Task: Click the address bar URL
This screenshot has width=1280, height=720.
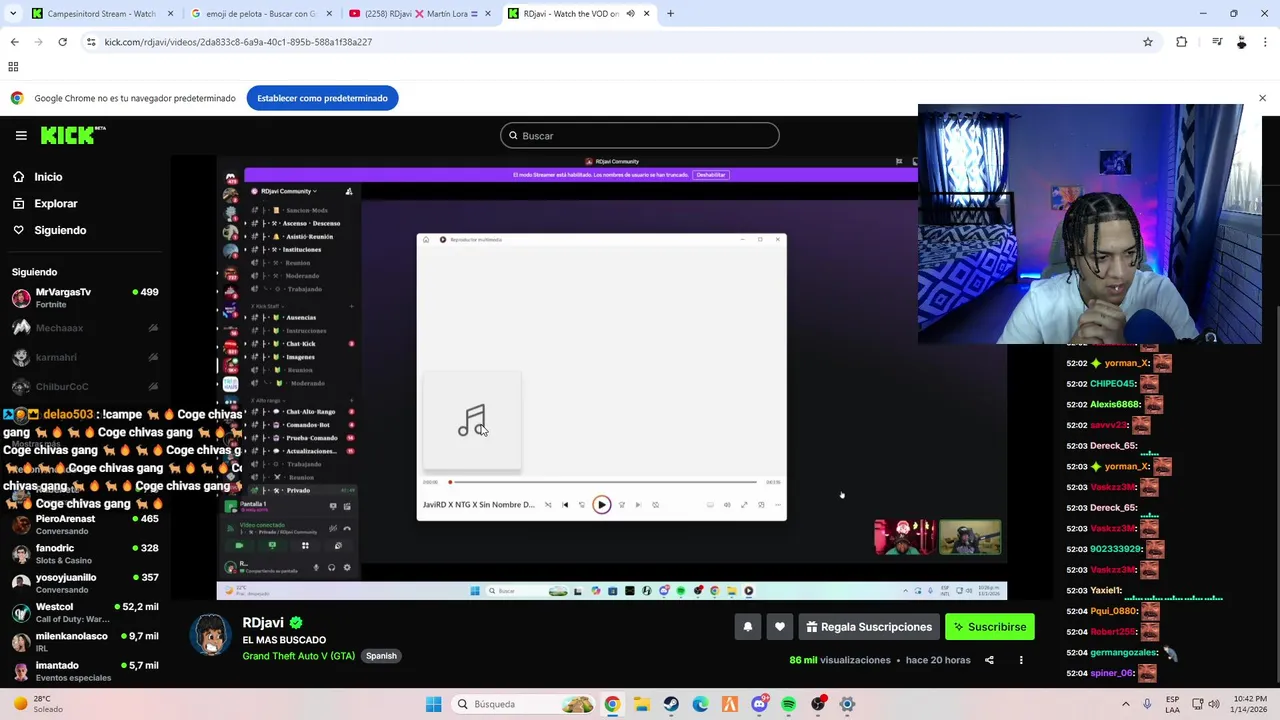Action: (x=238, y=42)
